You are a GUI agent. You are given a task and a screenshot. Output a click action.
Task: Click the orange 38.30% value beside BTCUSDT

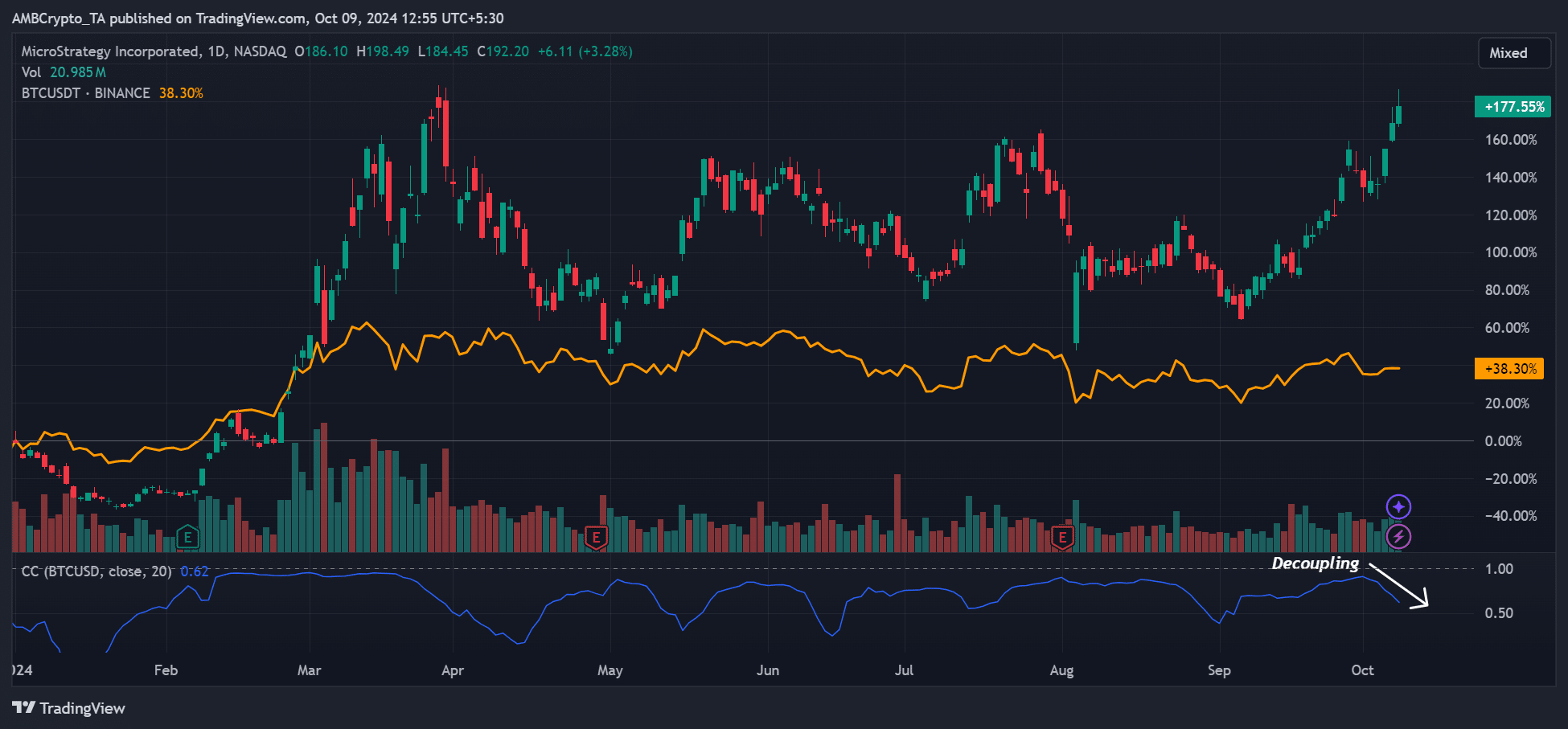click(181, 93)
